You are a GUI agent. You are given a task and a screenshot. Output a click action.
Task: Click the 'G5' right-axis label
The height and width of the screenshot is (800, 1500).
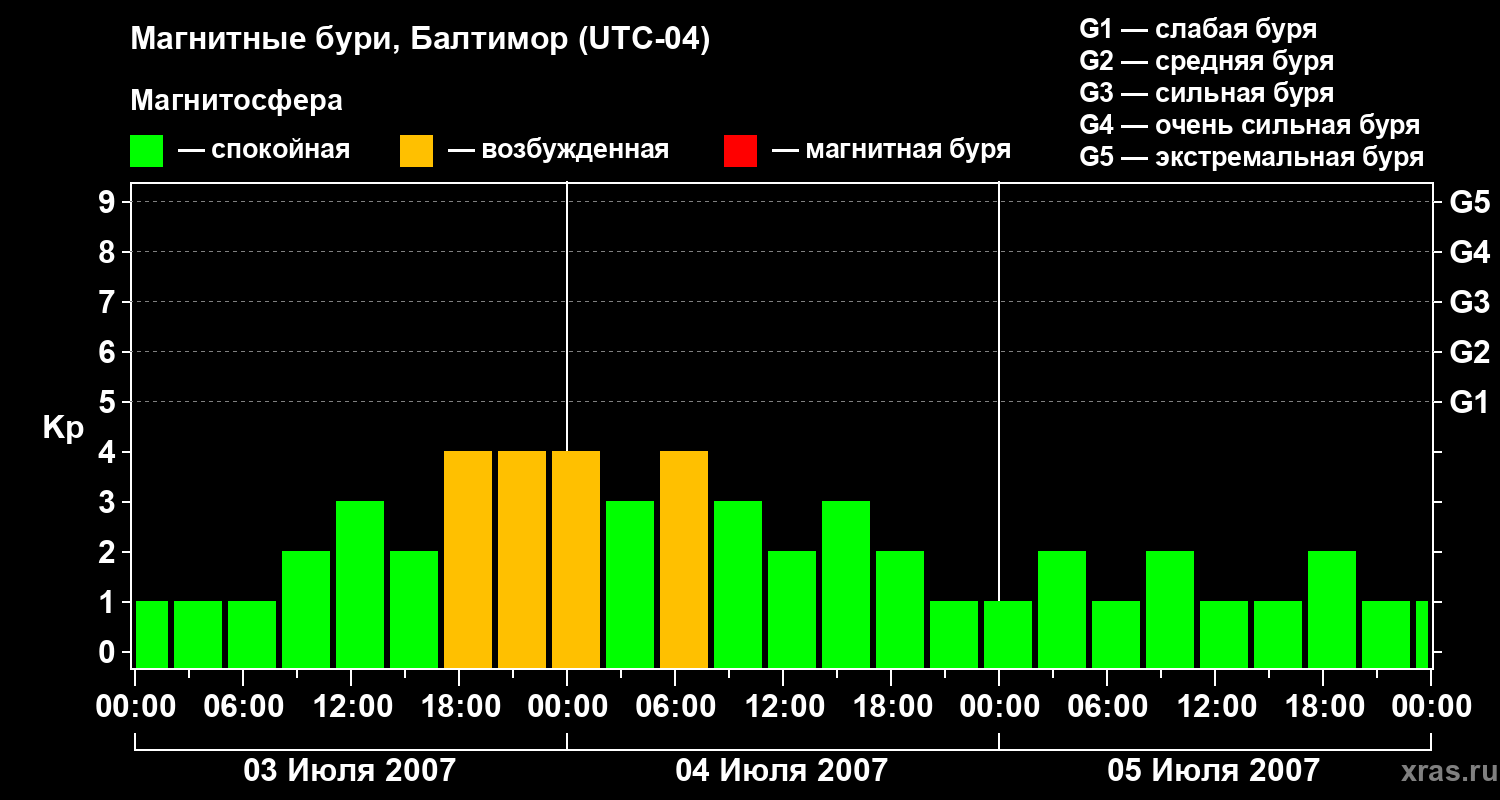[x=1470, y=202]
